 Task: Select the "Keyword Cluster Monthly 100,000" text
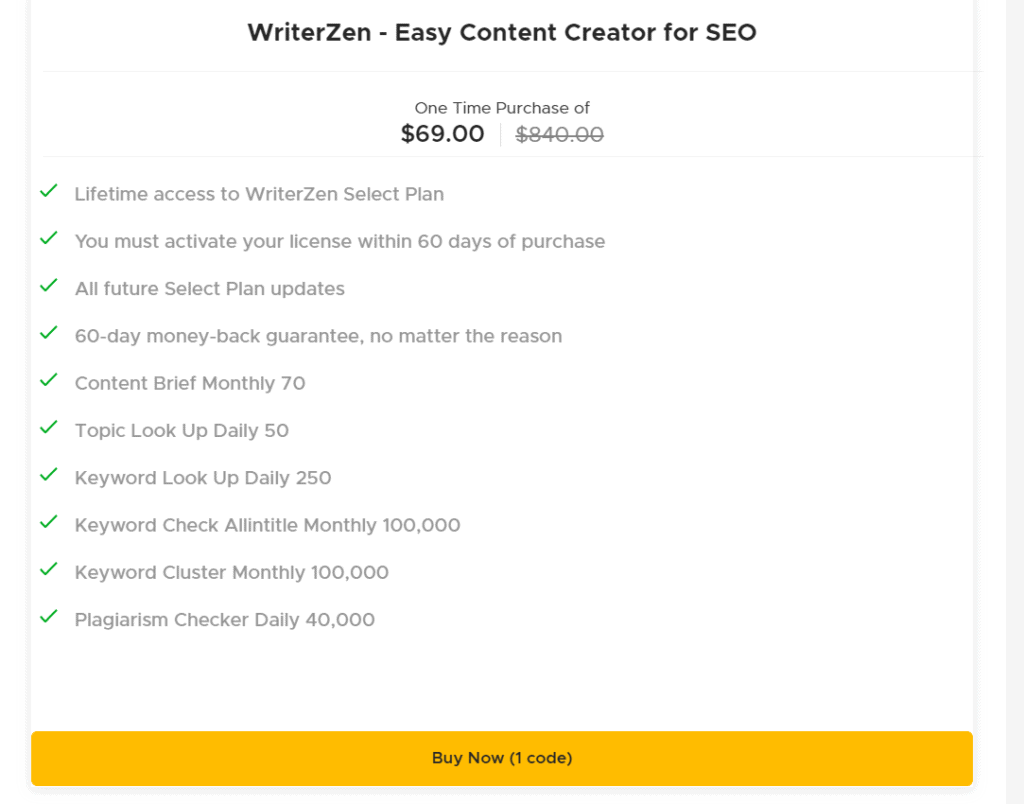(x=231, y=573)
